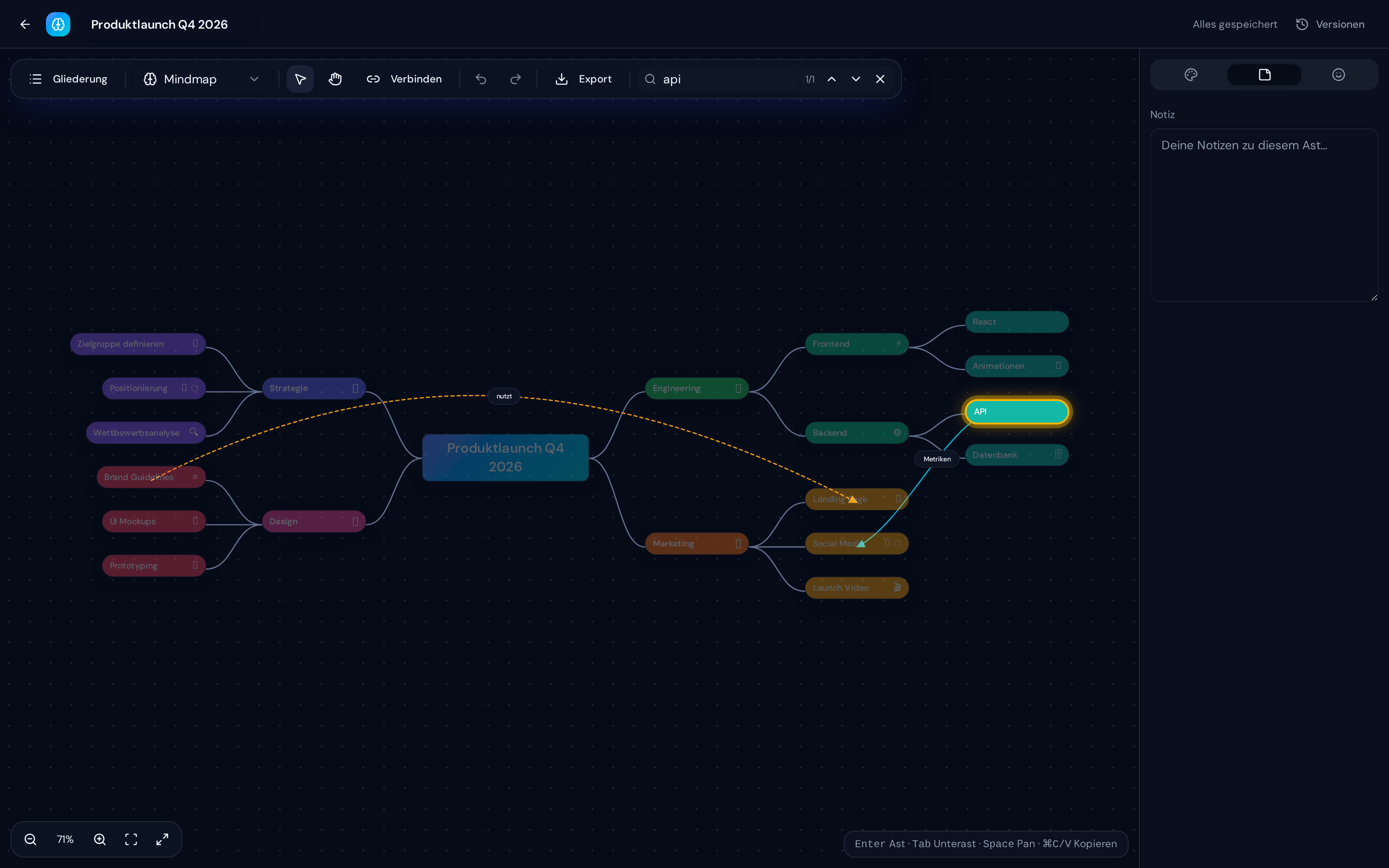The width and height of the screenshot is (1389, 868).
Task: Click the redo arrow icon
Action: (515, 79)
